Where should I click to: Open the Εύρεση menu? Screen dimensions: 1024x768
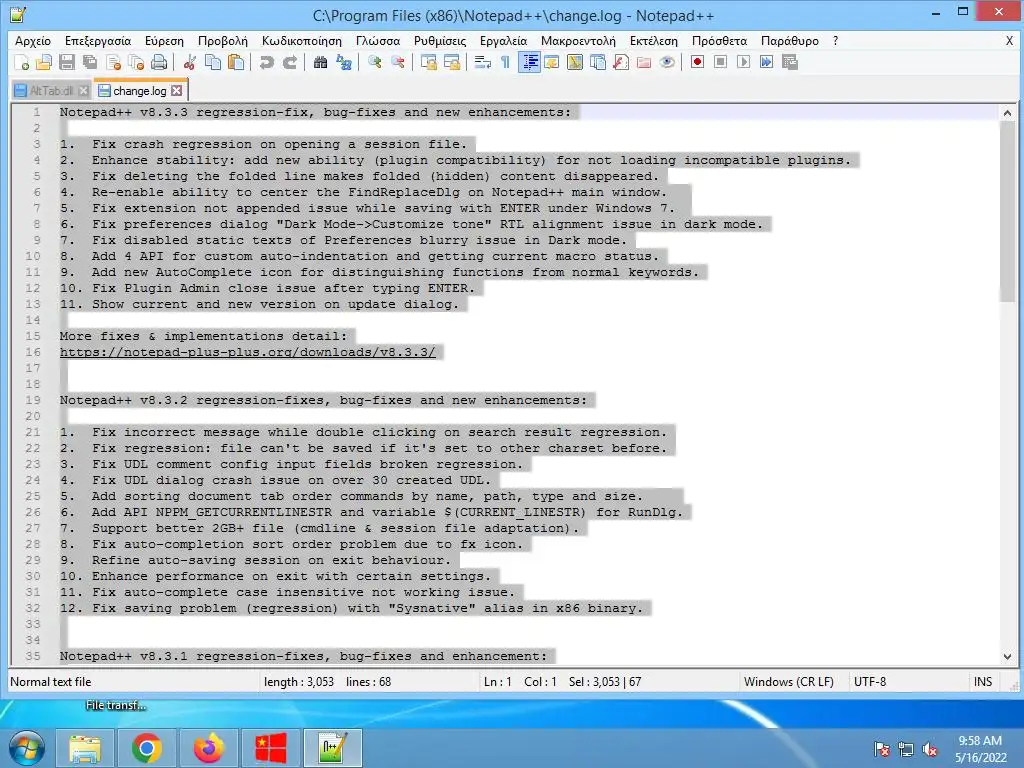point(165,40)
